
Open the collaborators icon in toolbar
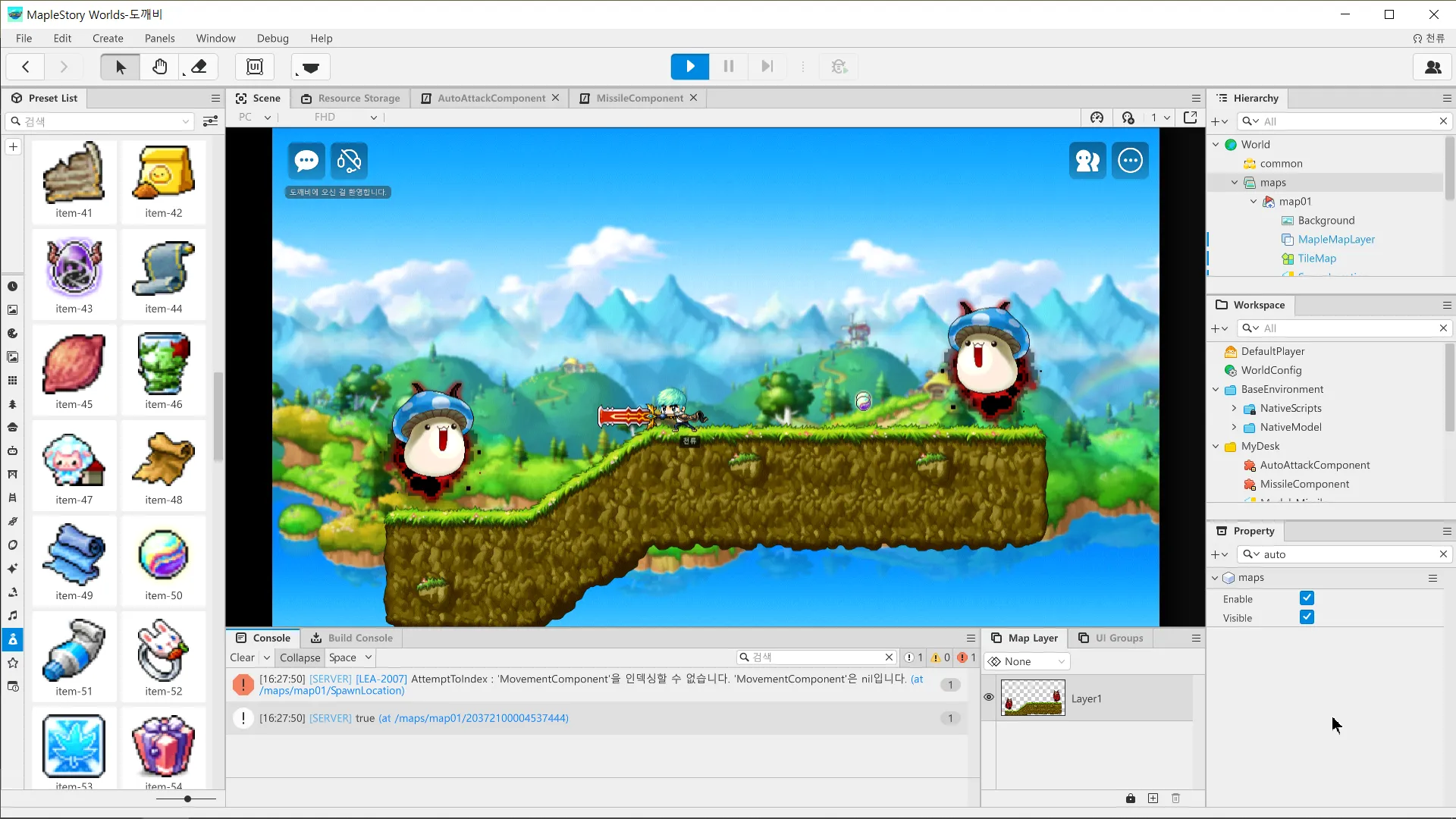click(1432, 67)
